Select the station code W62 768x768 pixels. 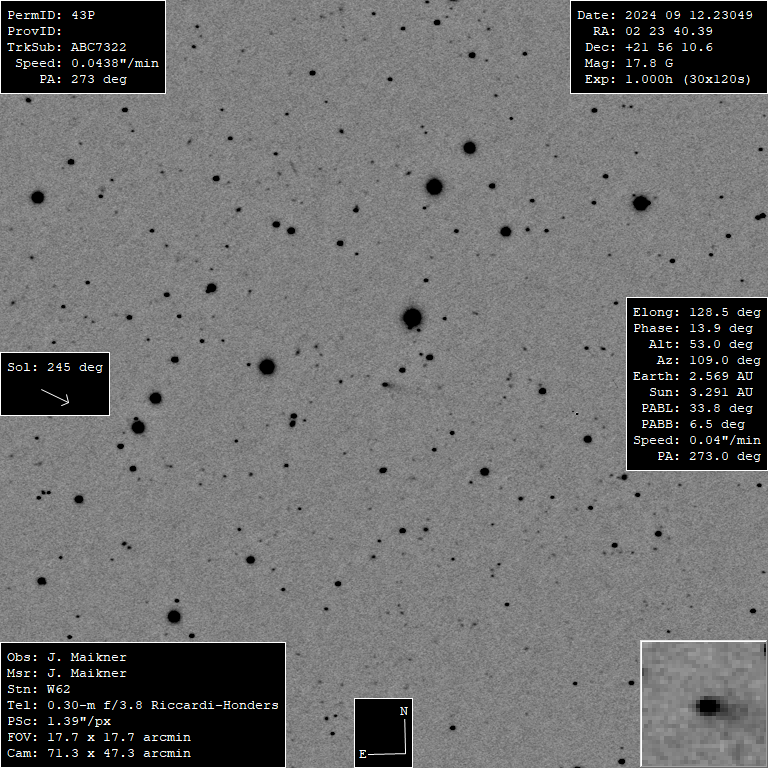pyautogui.click(x=58, y=689)
